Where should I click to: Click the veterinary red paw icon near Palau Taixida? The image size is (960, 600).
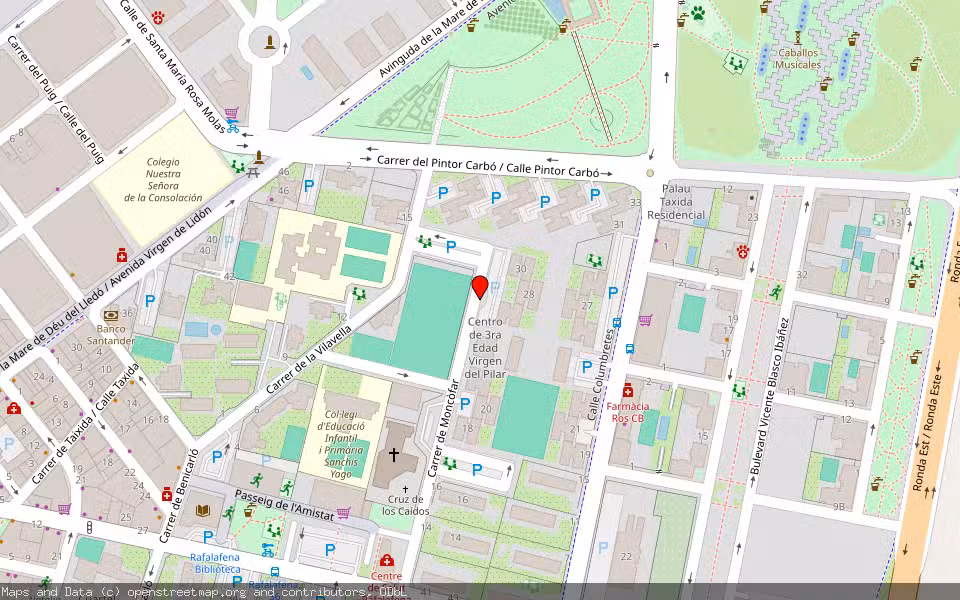(x=742, y=251)
